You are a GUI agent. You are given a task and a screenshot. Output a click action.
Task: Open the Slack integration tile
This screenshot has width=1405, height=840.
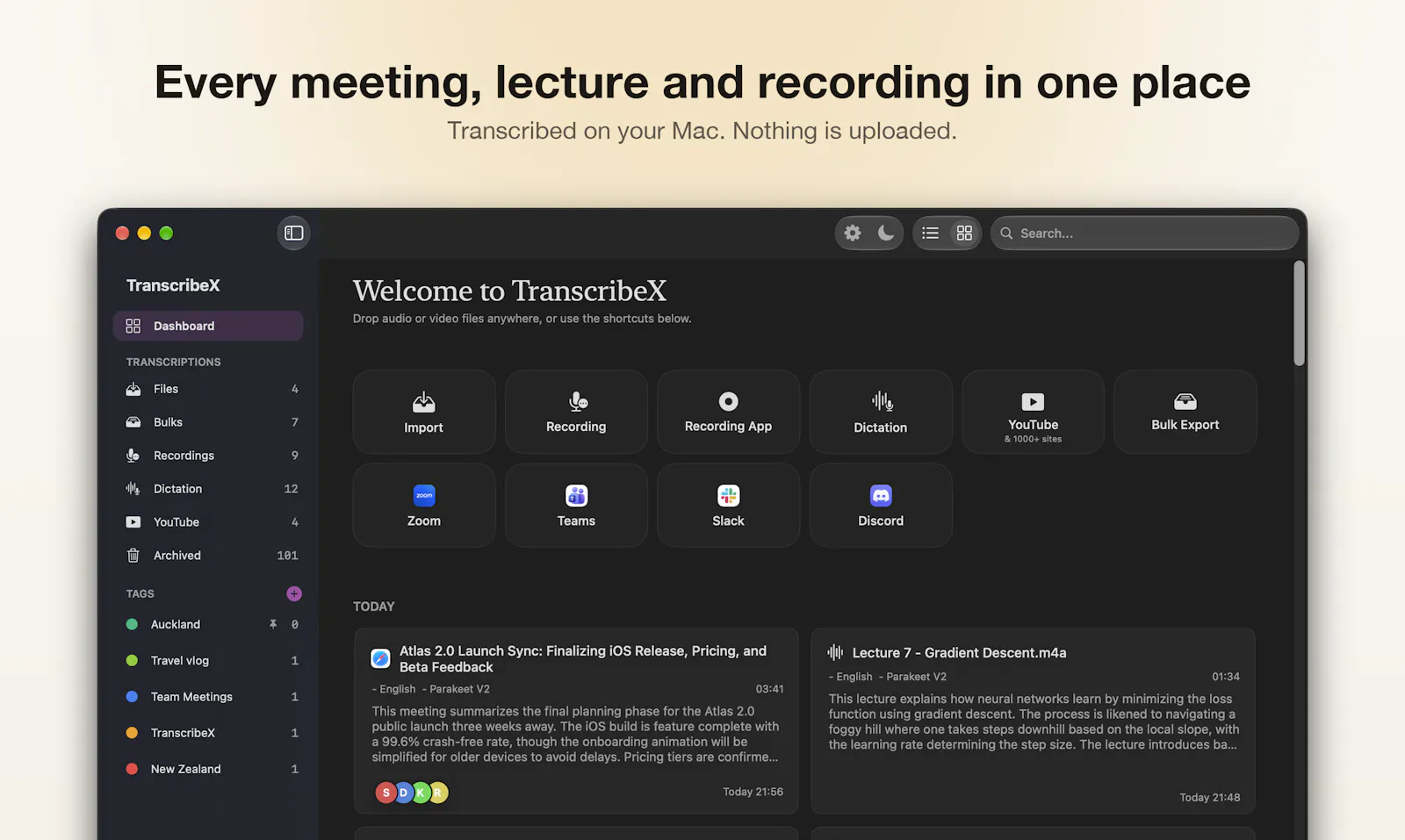pos(729,506)
